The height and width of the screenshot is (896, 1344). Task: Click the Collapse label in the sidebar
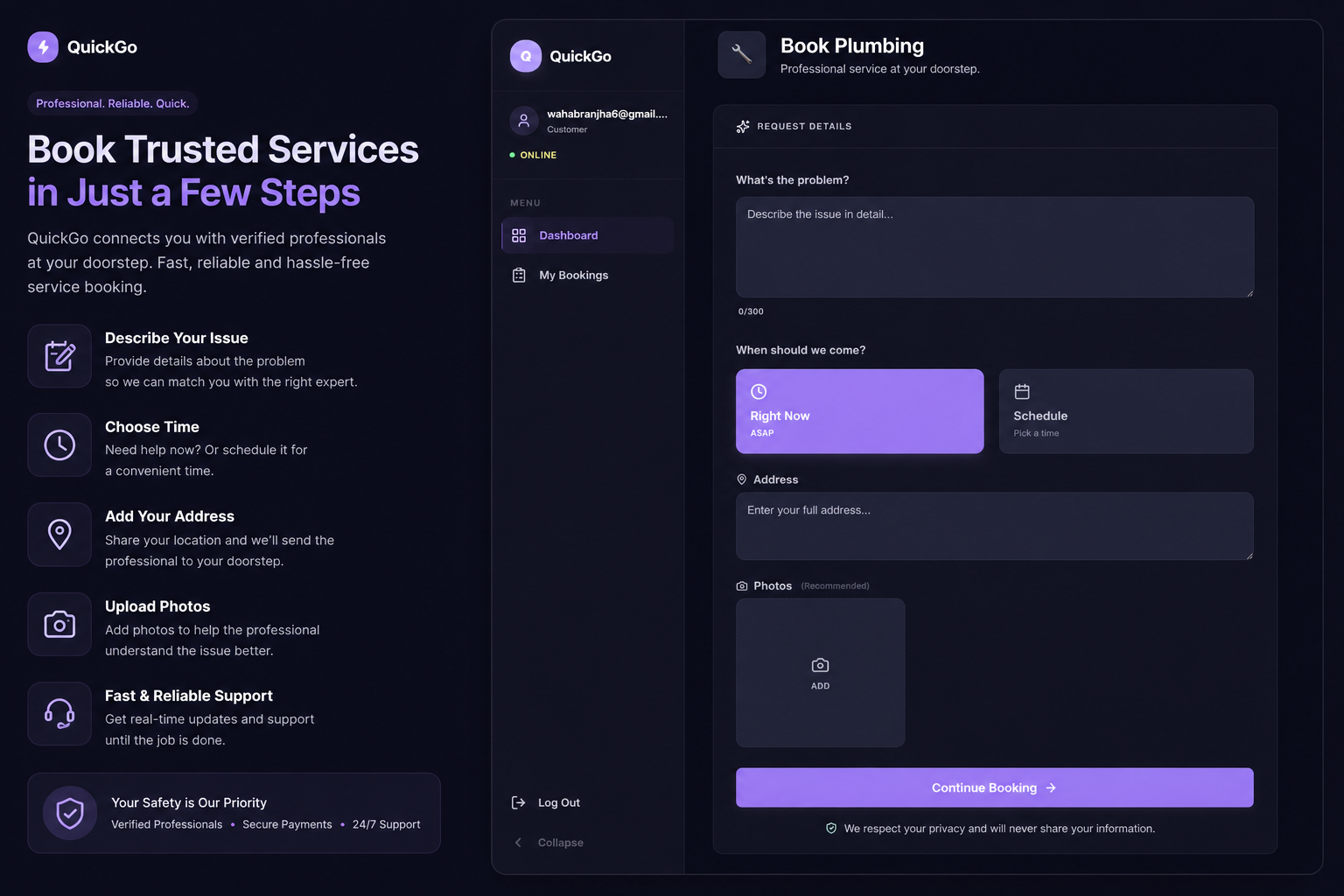click(561, 843)
